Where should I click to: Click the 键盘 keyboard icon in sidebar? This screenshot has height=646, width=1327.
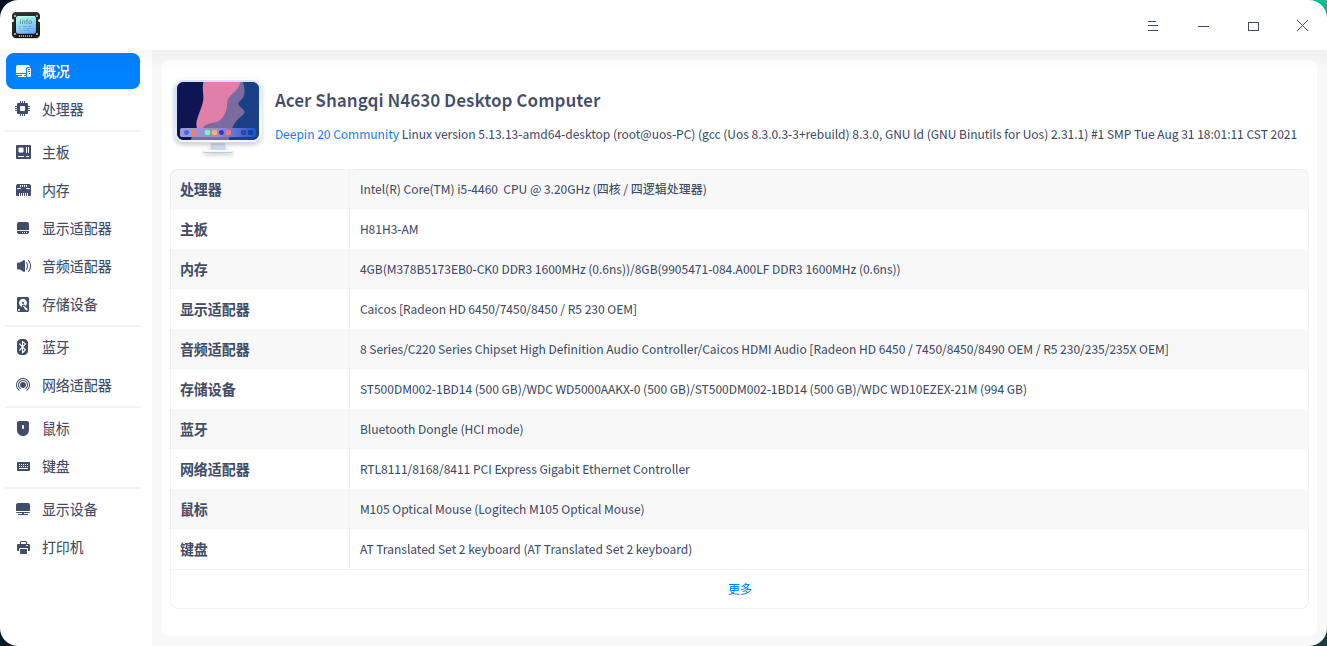(23, 466)
